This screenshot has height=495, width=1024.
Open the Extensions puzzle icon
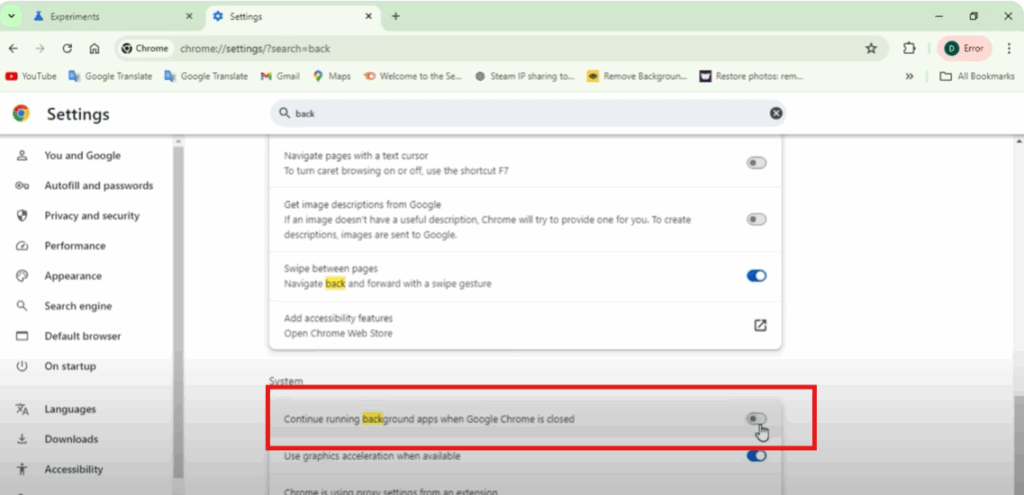click(x=909, y=48)
